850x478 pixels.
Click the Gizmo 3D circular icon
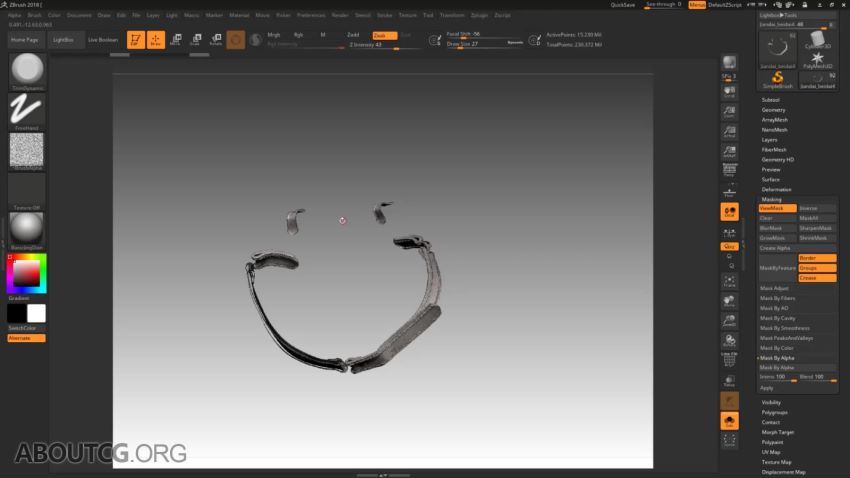tap(236, 40)
